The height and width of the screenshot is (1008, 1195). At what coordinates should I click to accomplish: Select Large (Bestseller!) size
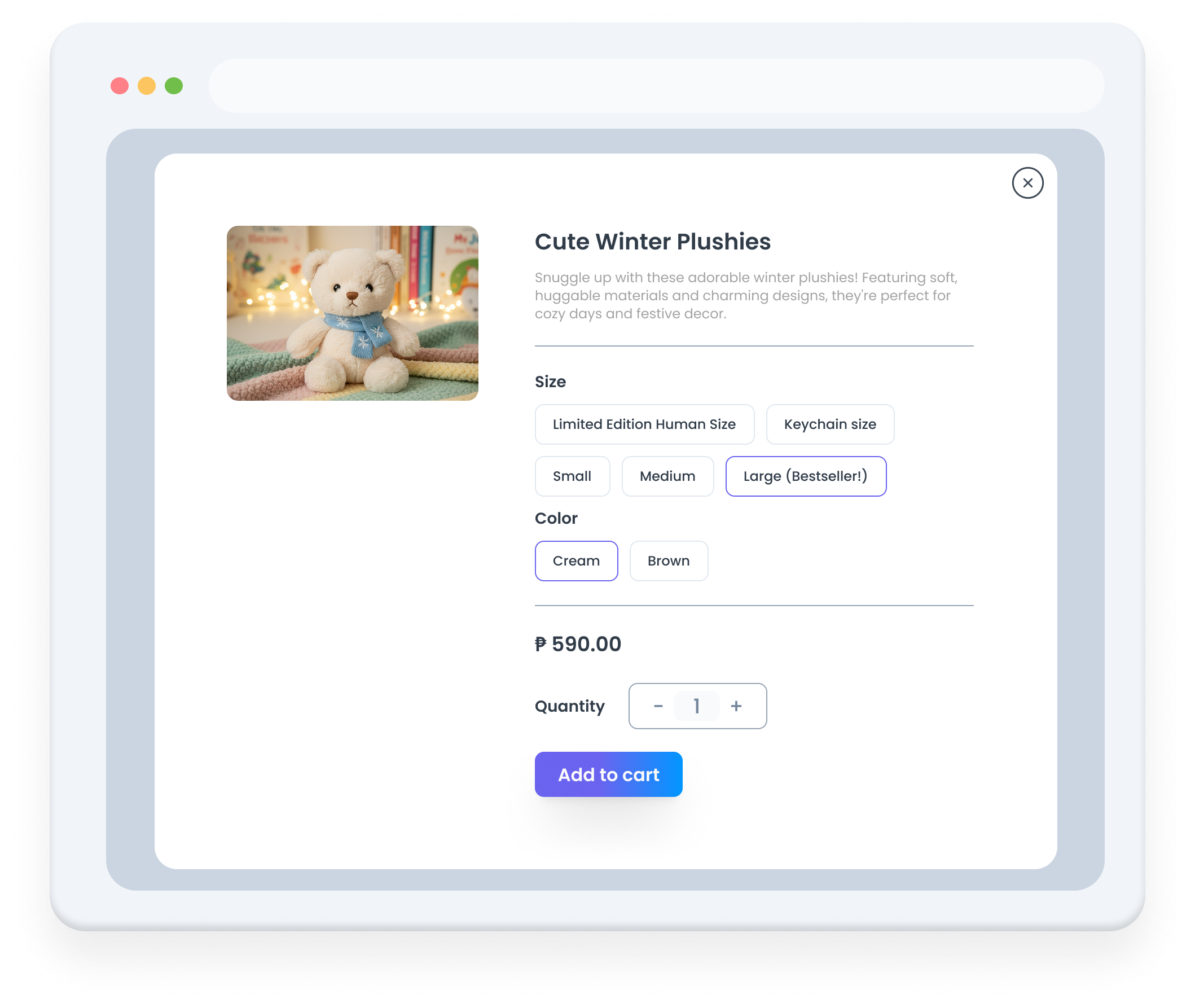tap(806, 476)
